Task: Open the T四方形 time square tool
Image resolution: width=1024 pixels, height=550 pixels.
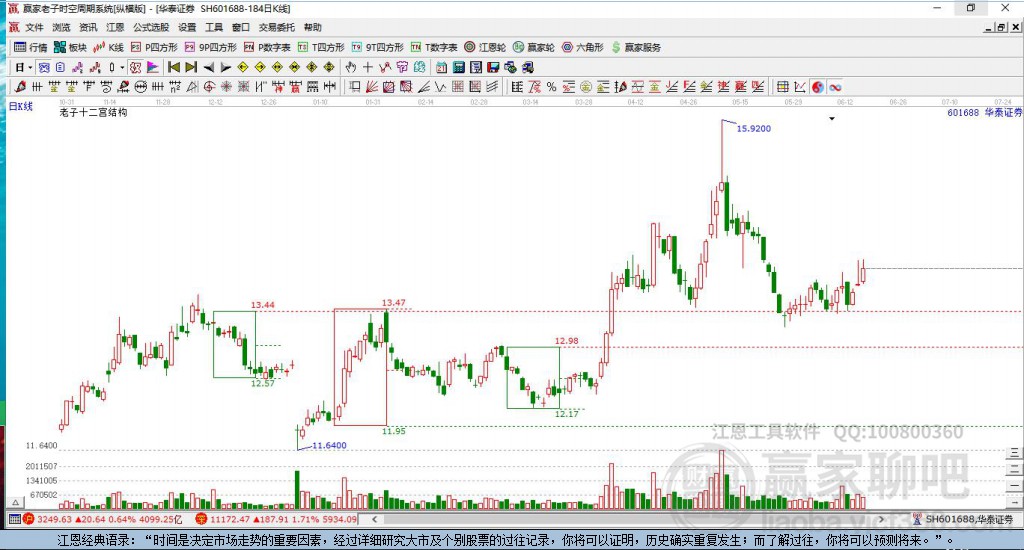Action: point(321,47)
